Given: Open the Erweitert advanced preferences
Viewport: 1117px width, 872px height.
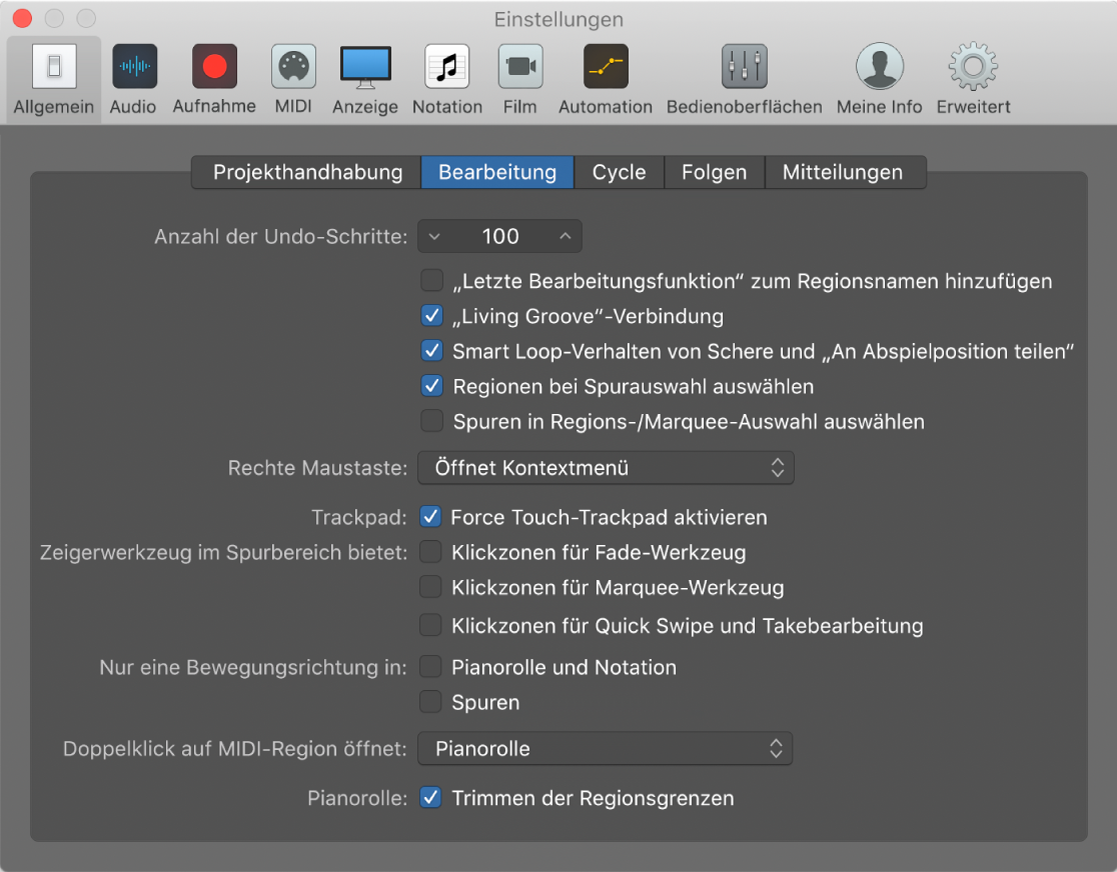Looking at the screenshot, I should coord(973,79).
